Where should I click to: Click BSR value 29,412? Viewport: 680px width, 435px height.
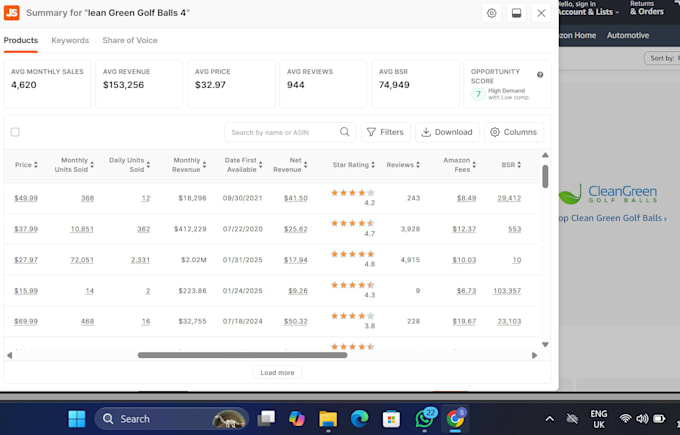(x=509, y=198)
